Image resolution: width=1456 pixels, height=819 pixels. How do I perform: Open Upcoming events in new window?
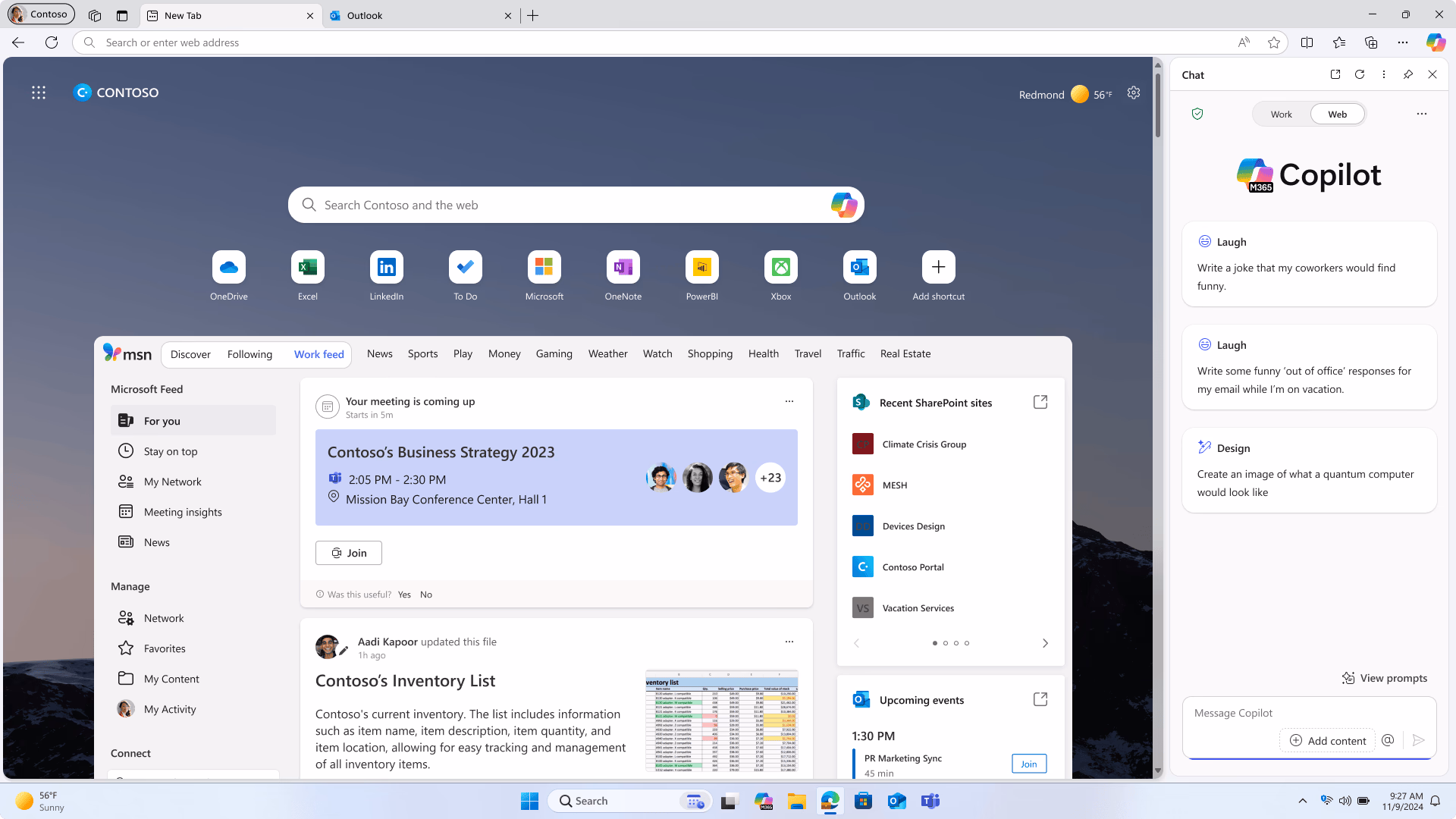[x=1040, y=699]
